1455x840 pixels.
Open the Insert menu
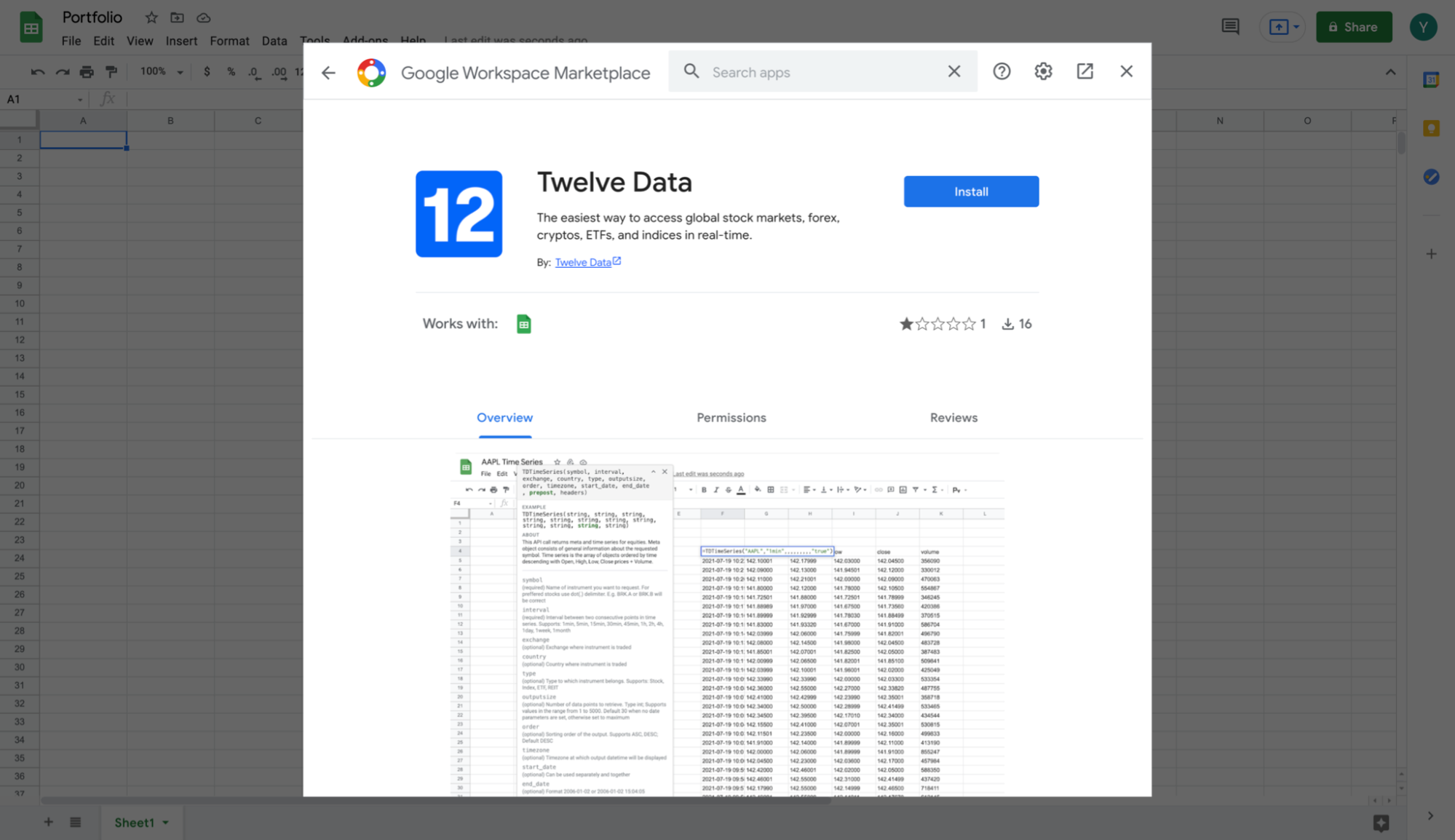click(x=181, y=41)
